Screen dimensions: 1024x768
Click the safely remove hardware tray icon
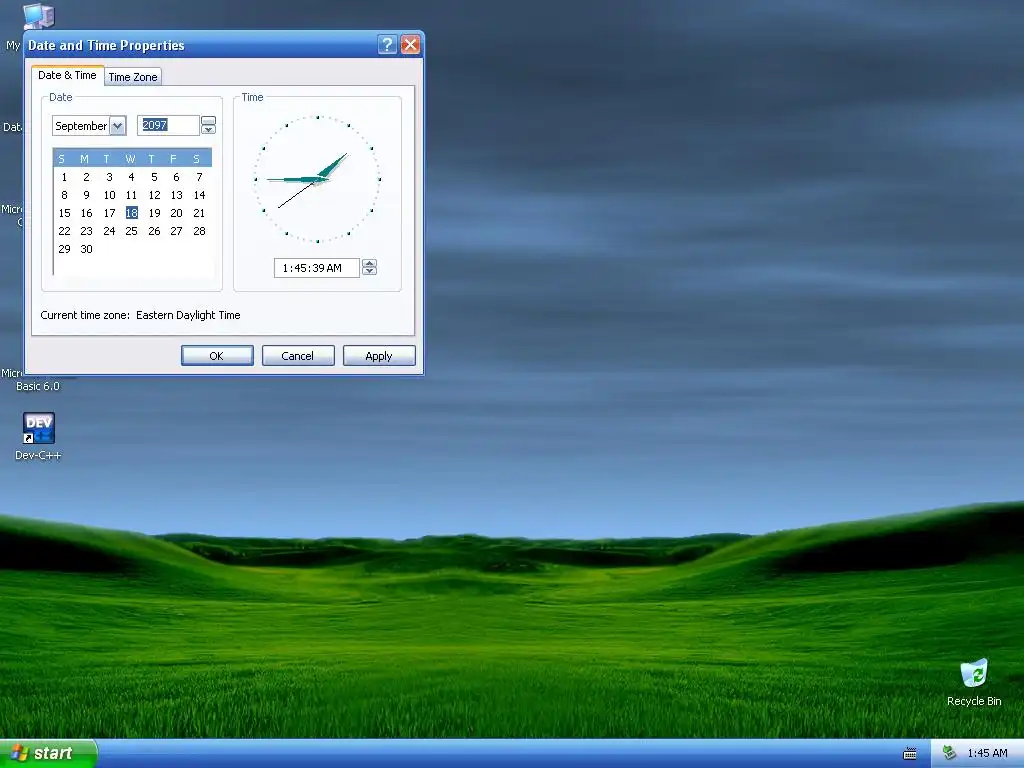tap(949, 753)
